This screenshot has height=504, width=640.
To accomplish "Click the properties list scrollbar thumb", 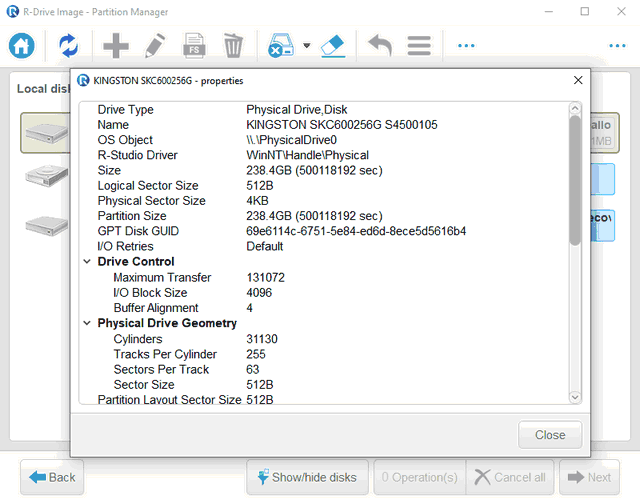I will click(x=575, y=180).
